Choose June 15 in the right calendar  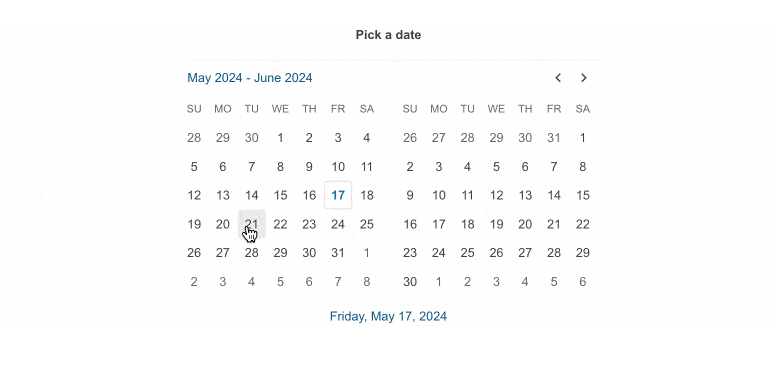point(582,195)
